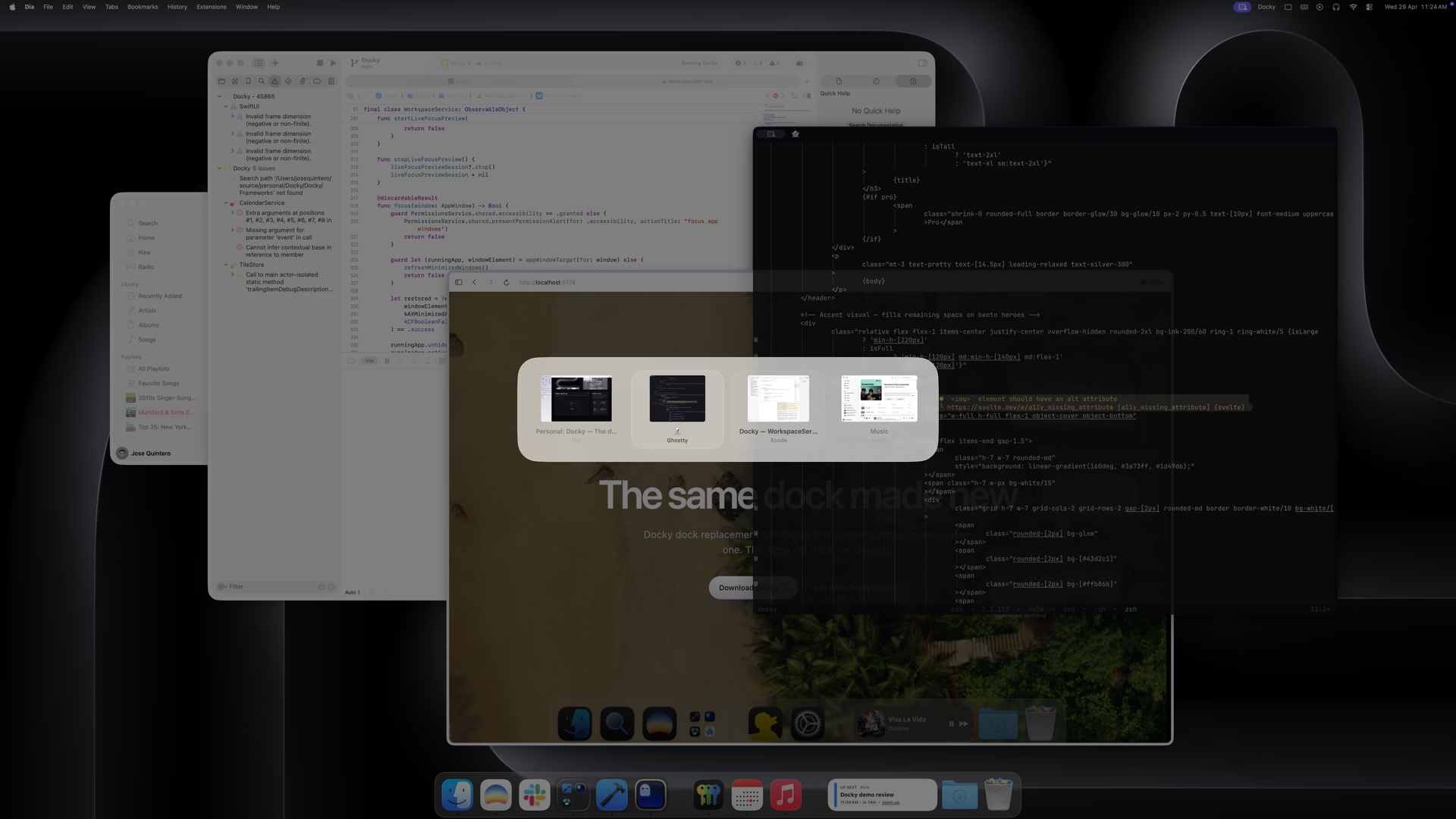Open the Calendar icon in the dock

(x=747, y=795)
